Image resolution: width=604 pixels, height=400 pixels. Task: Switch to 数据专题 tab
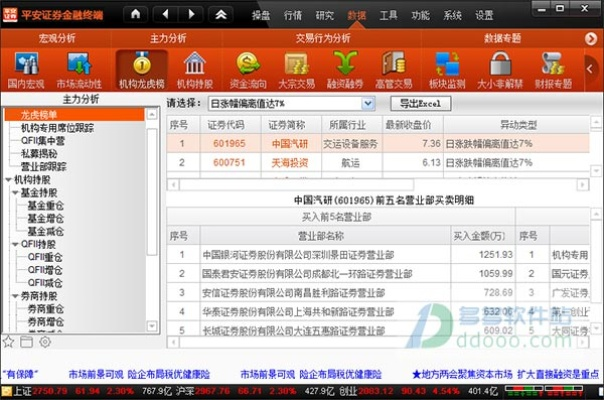502,38
